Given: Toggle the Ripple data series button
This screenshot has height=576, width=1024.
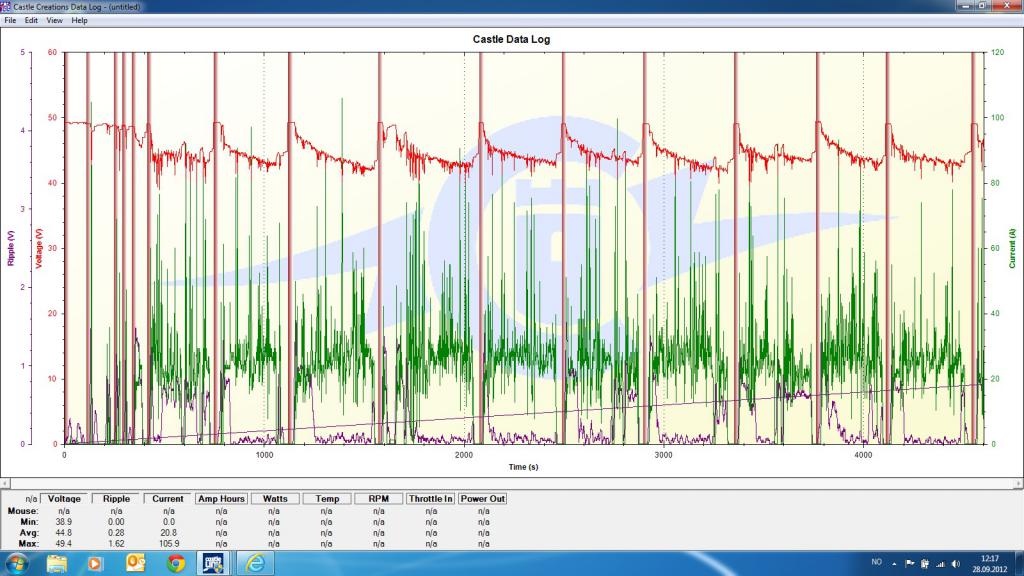Looking at the screenshot, I should tap(116, 498).
